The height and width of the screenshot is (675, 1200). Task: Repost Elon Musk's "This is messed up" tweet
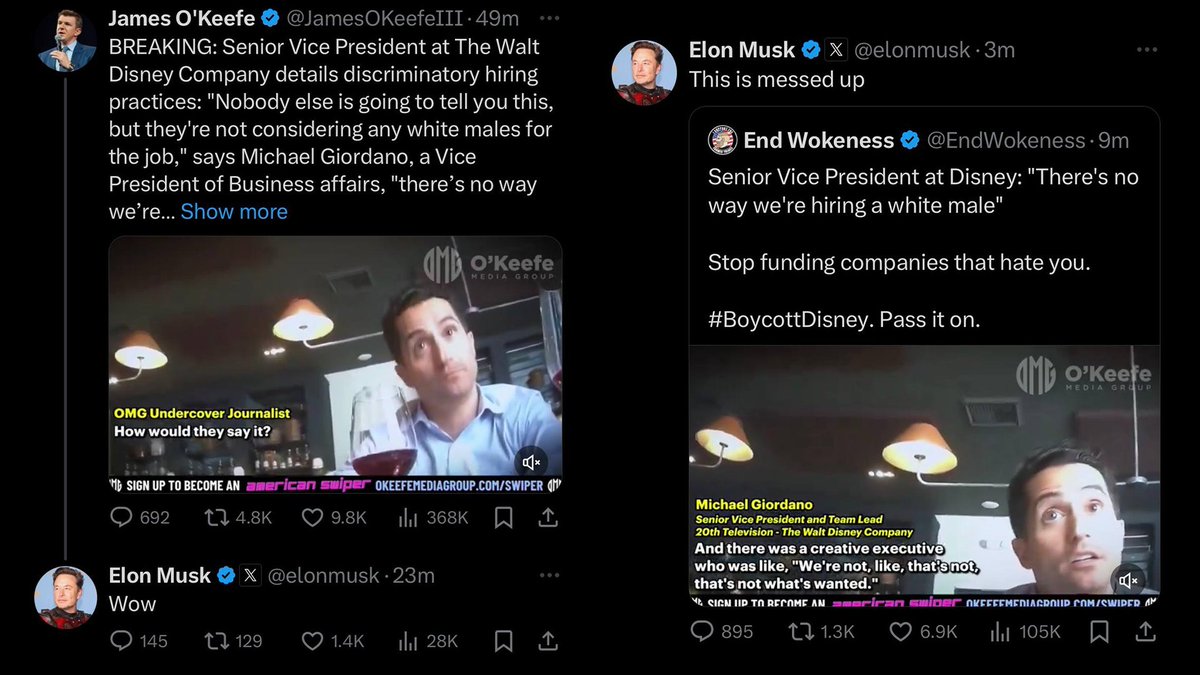coord(800,631)
